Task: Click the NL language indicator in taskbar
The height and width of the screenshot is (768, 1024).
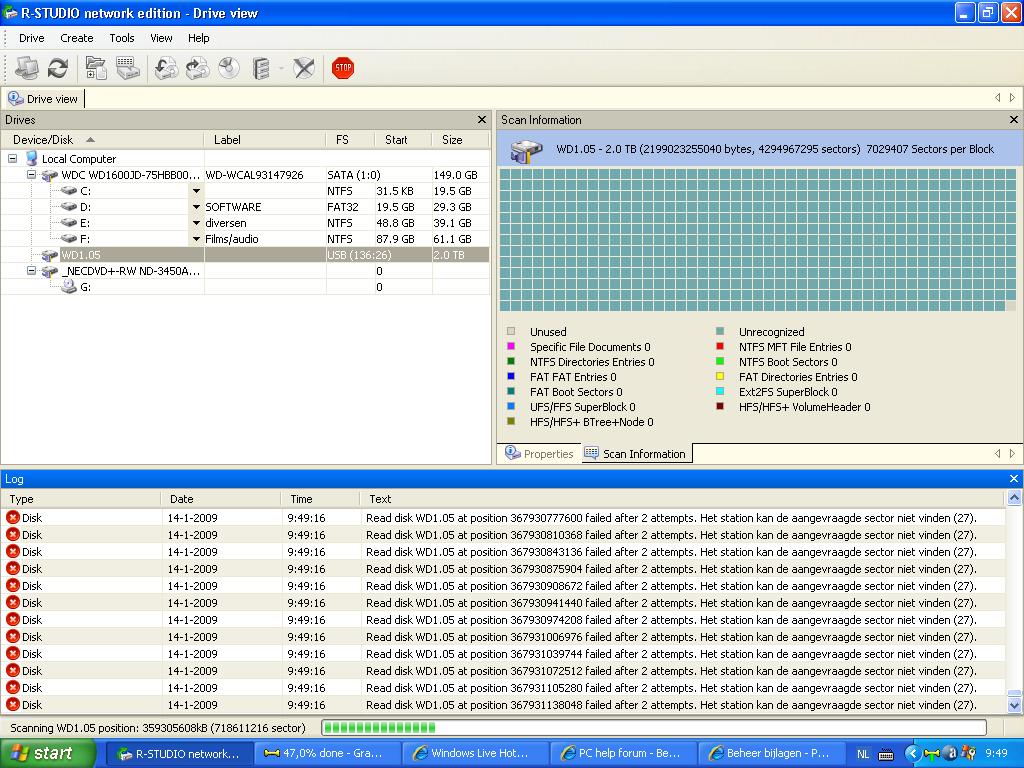Action: coord(863,754)
